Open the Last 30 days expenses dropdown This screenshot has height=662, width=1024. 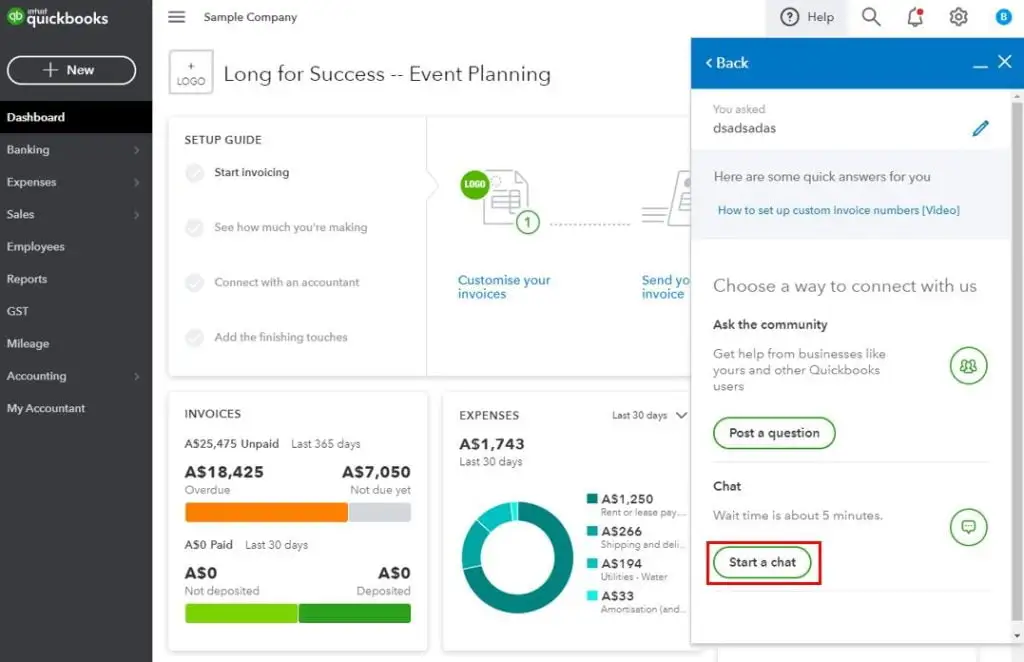click(650, 415)
